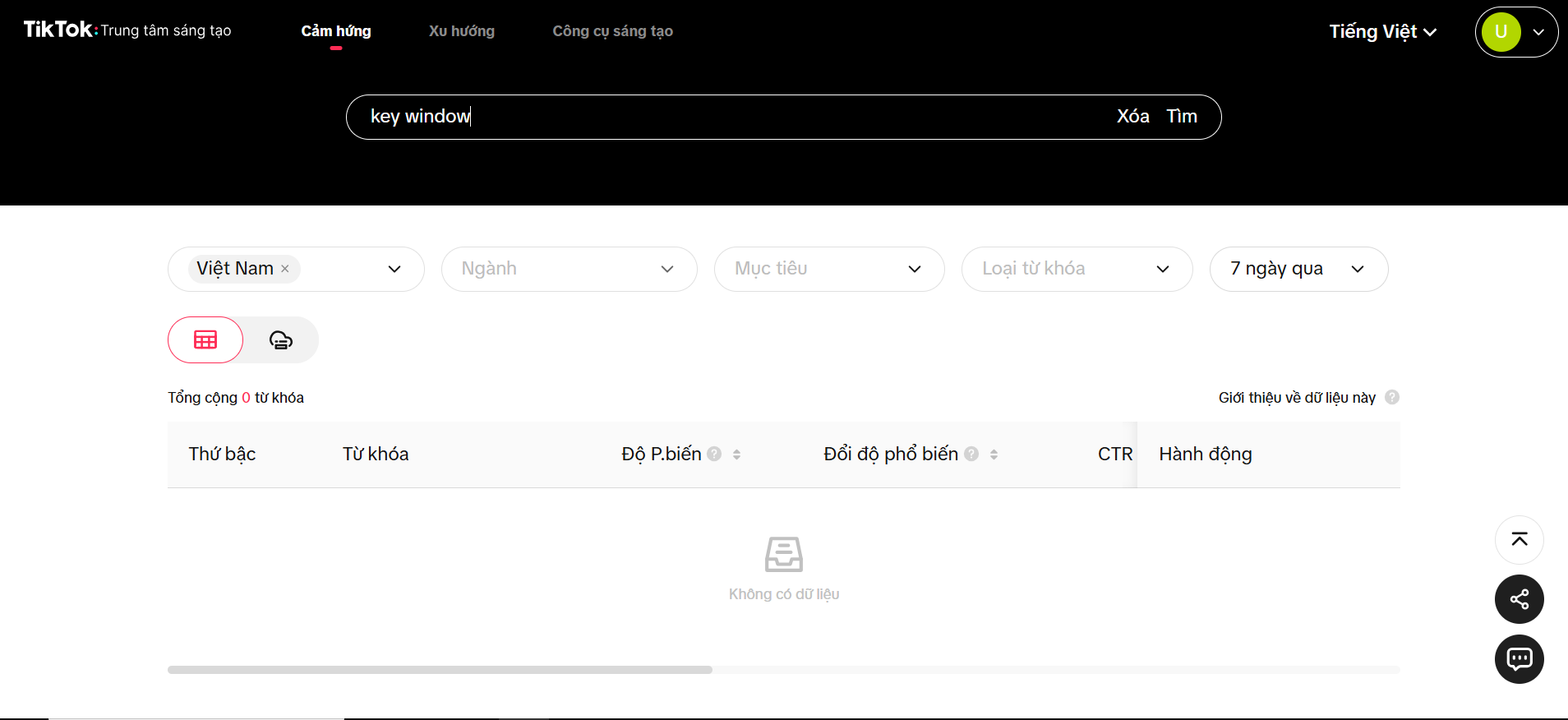Open the share icon button
The image size is (1568, 720).
pyautogui.click(x=1519, y=599)
